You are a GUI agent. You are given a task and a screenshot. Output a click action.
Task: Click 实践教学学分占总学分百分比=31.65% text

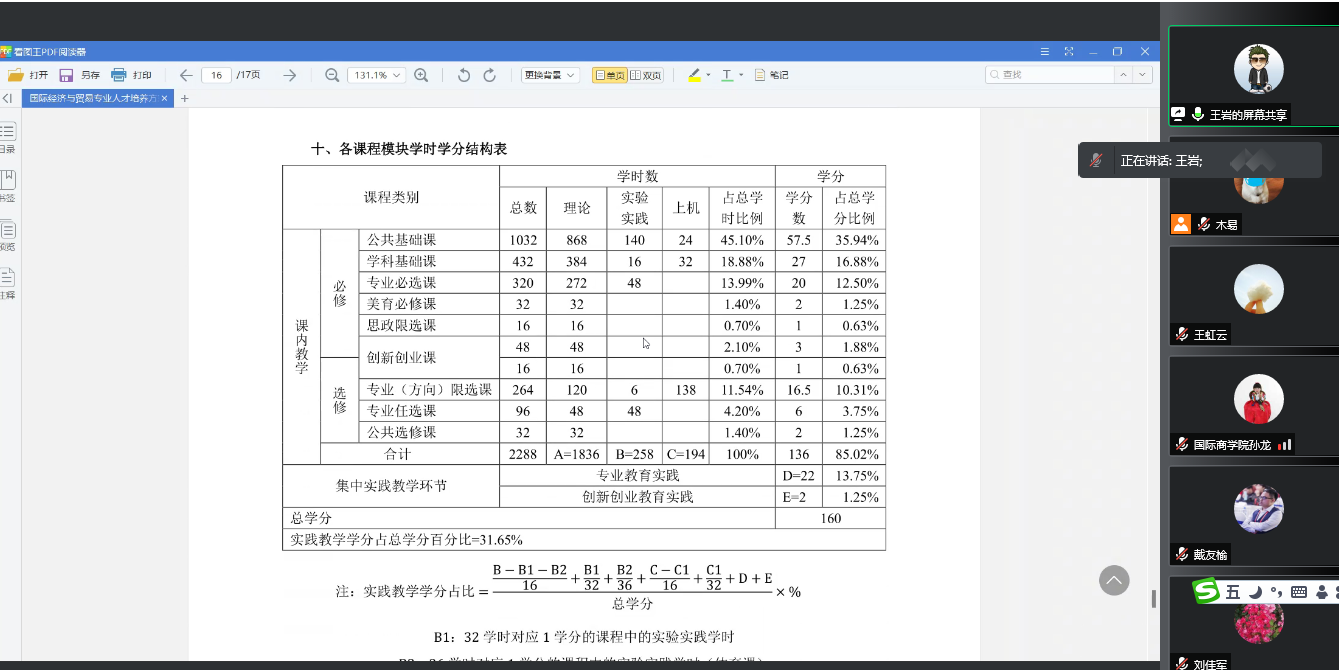406,540
